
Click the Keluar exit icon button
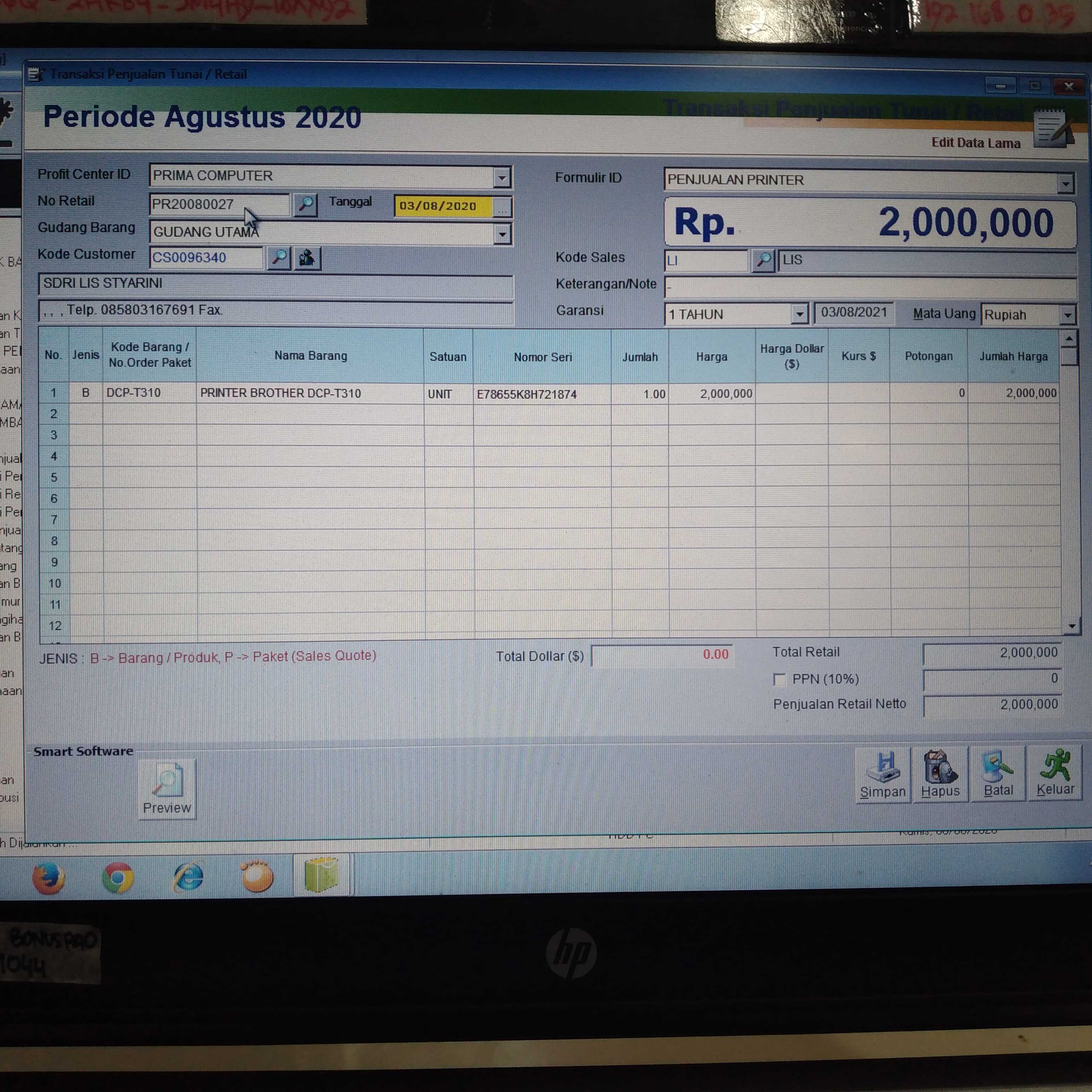coord(1055,773)
